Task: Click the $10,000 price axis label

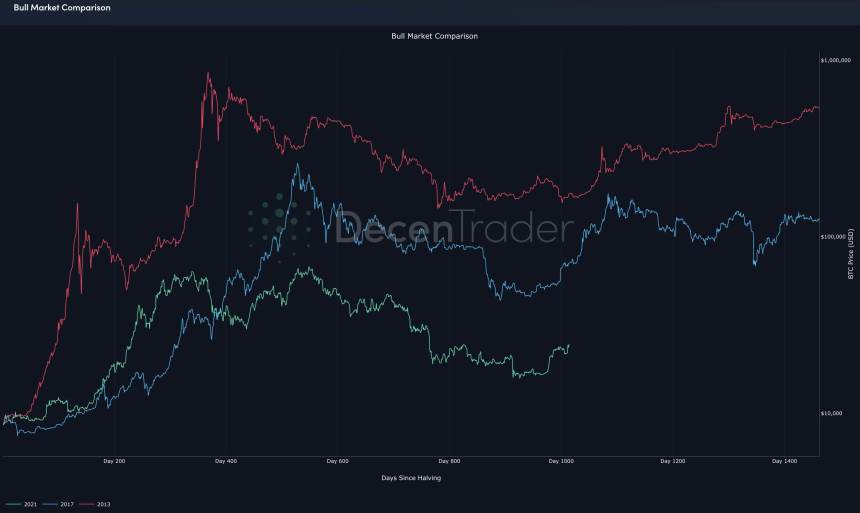Action: [834, 413]
